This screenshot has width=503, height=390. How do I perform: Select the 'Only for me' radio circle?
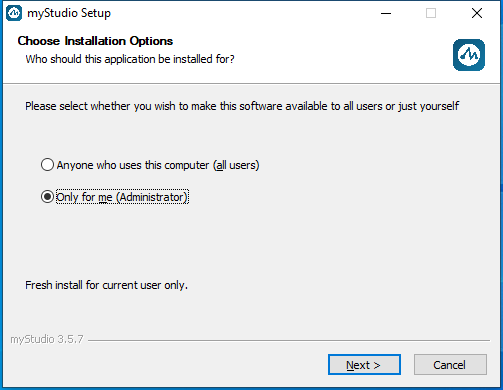click(47, 197)
